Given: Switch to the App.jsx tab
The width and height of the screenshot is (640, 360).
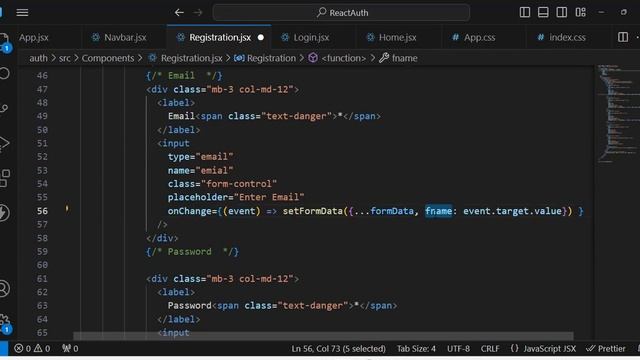Looking at the screenshot, I should pyautogui.click(x=33, y=38).
